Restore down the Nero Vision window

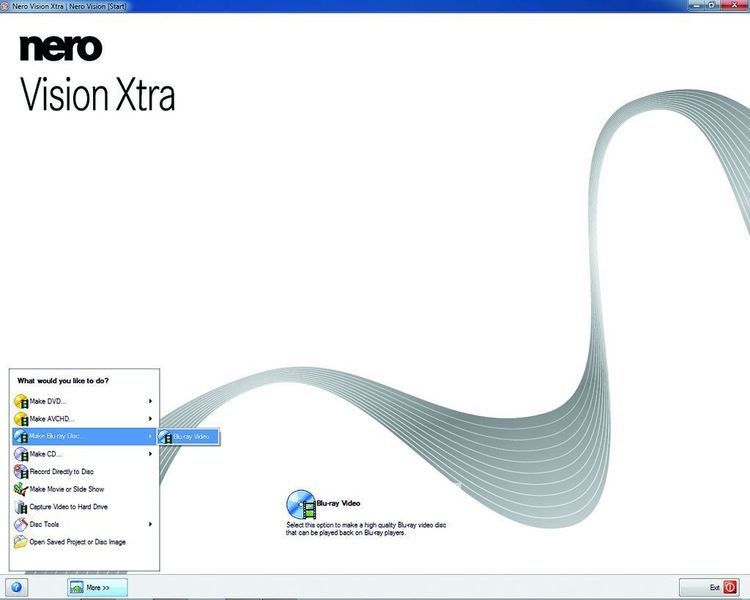712,5
